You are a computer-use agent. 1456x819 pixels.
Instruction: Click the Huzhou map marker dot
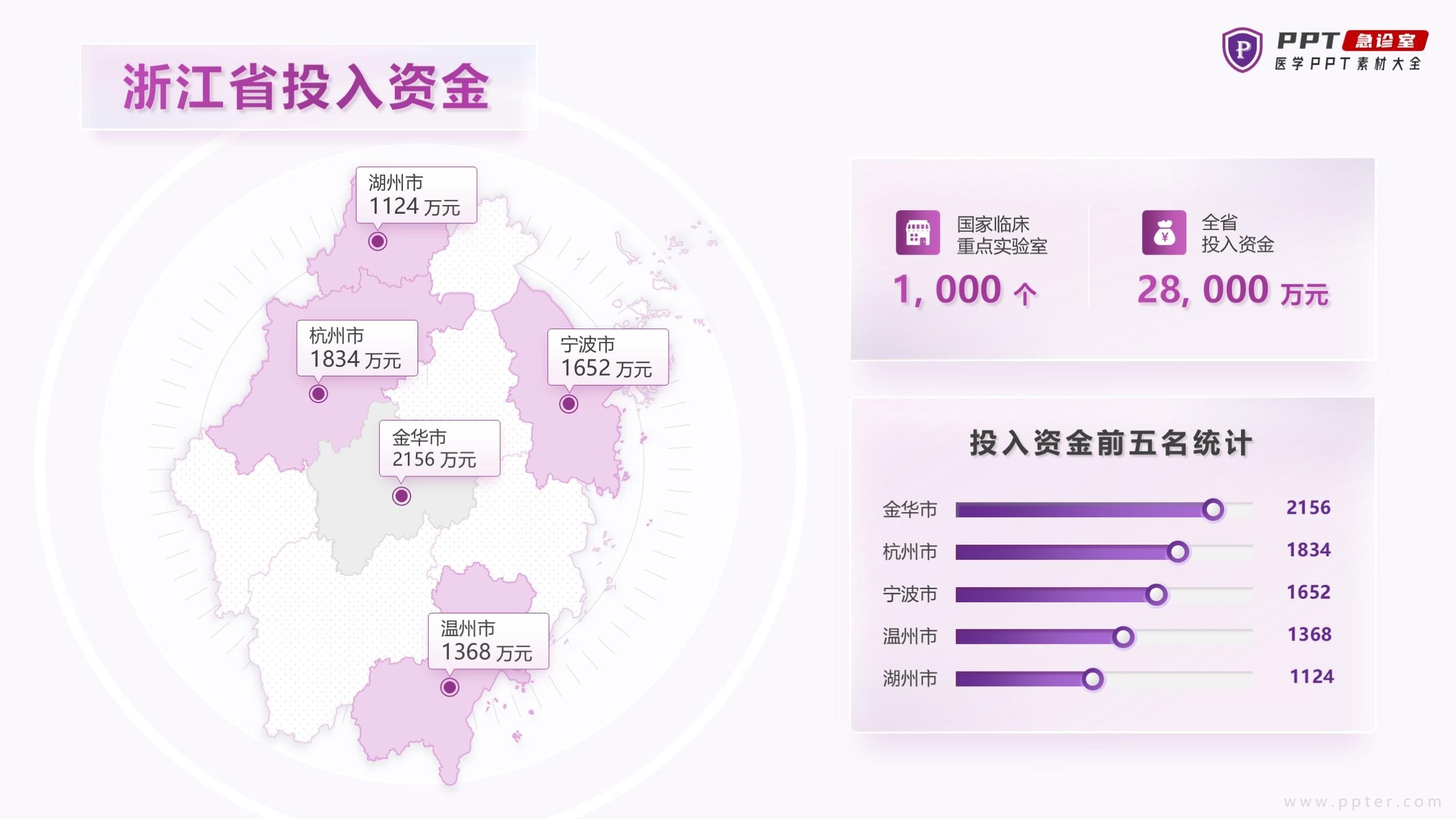377,241
